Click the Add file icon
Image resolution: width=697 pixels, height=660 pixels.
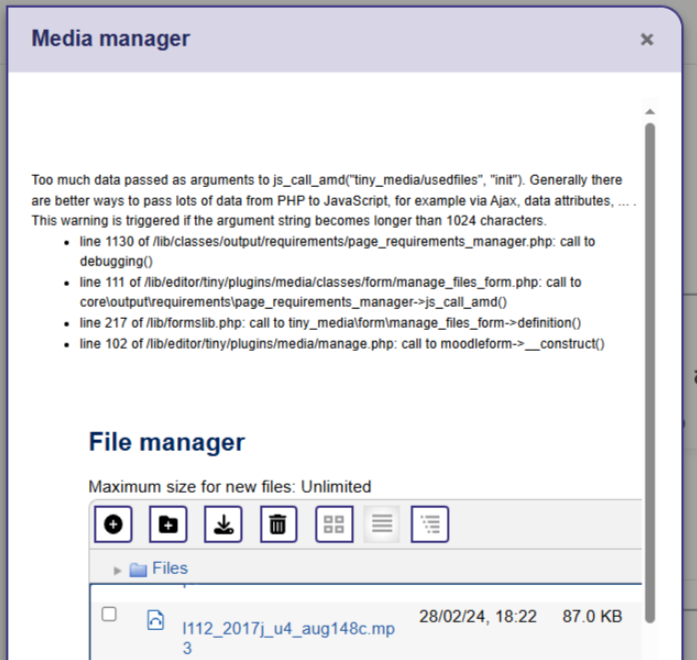click(x=113, y=524)
